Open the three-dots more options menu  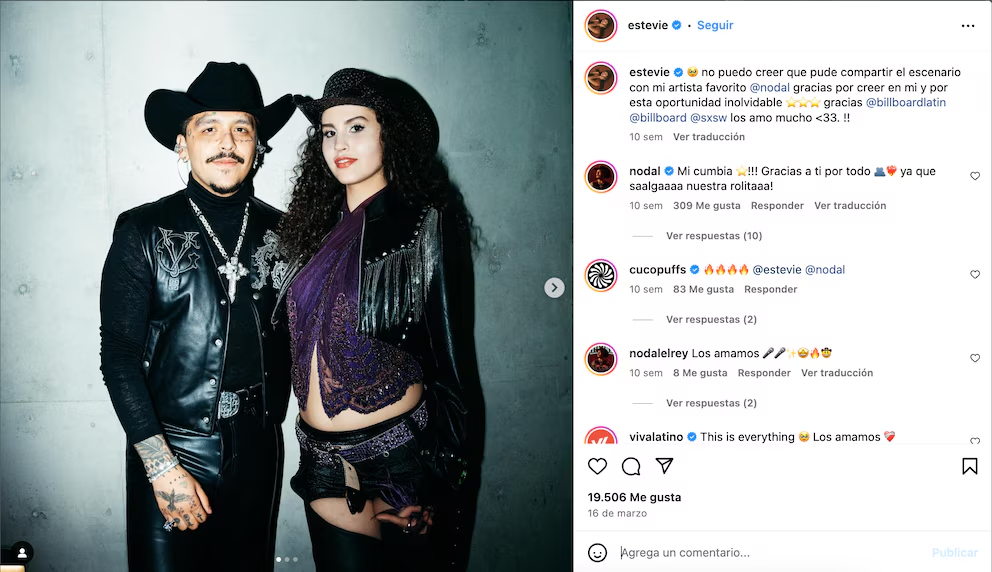tap(968, 26)
